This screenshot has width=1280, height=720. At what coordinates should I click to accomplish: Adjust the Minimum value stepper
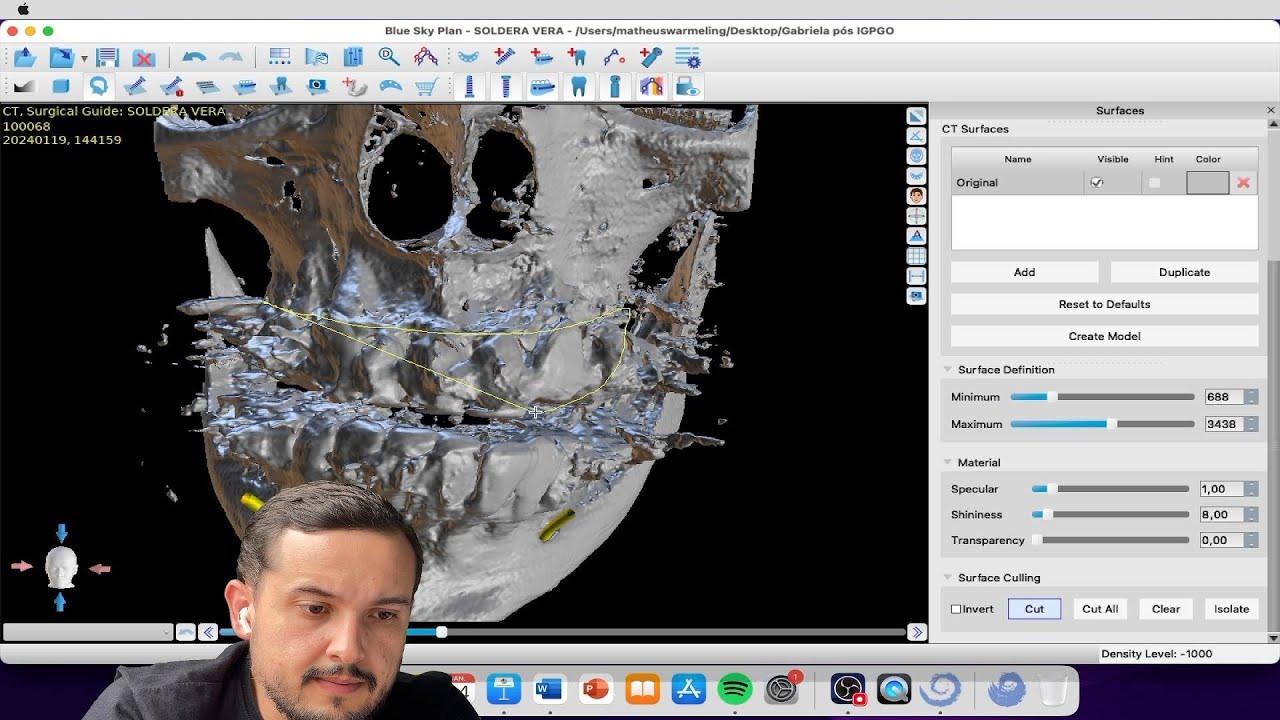(1251, 397)
